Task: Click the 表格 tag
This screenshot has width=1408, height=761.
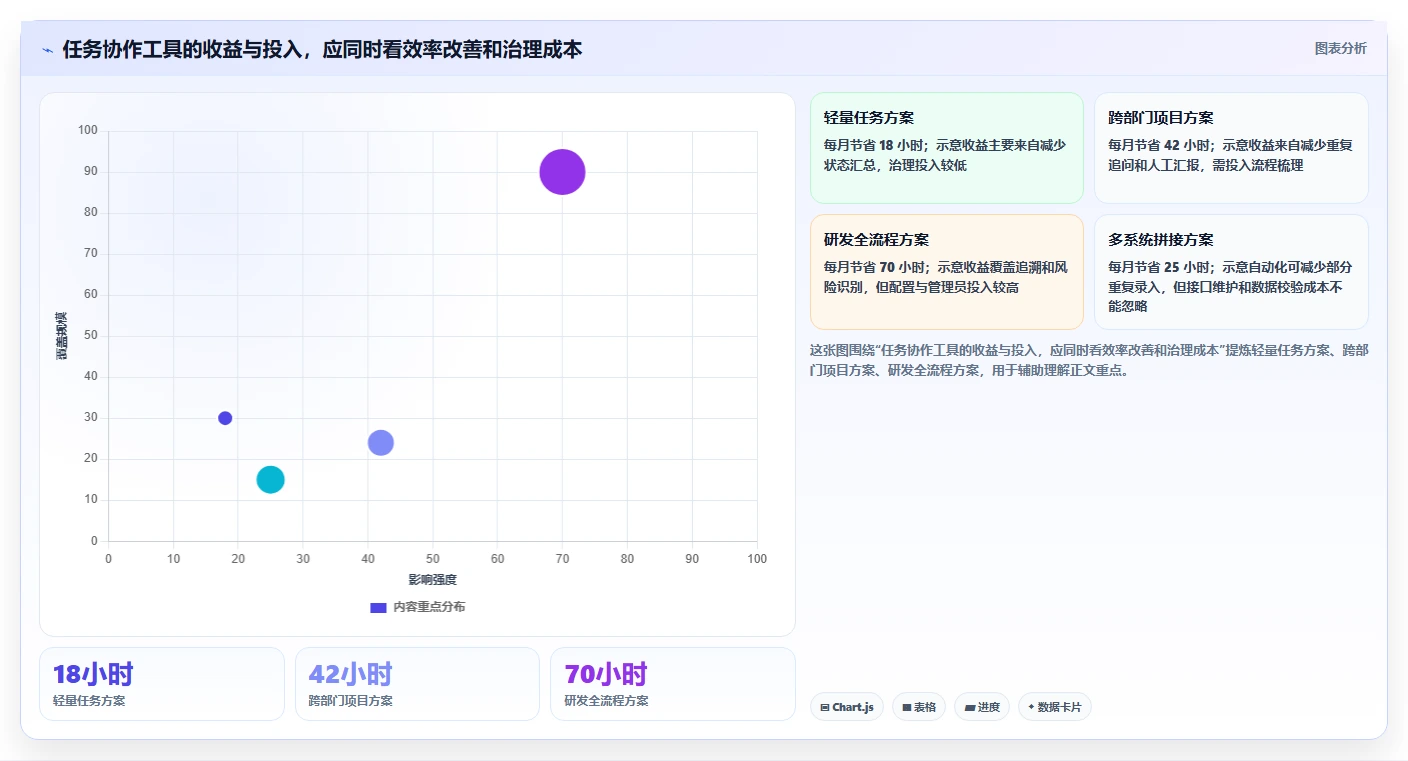Action: [x=919, y=707]
